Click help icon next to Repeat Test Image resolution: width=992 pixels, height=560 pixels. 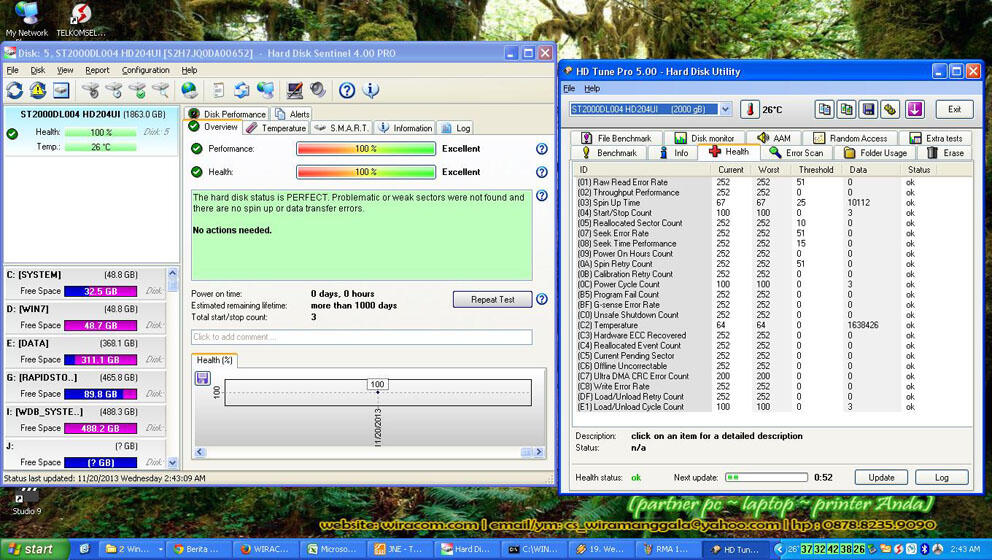click(542, 299)
